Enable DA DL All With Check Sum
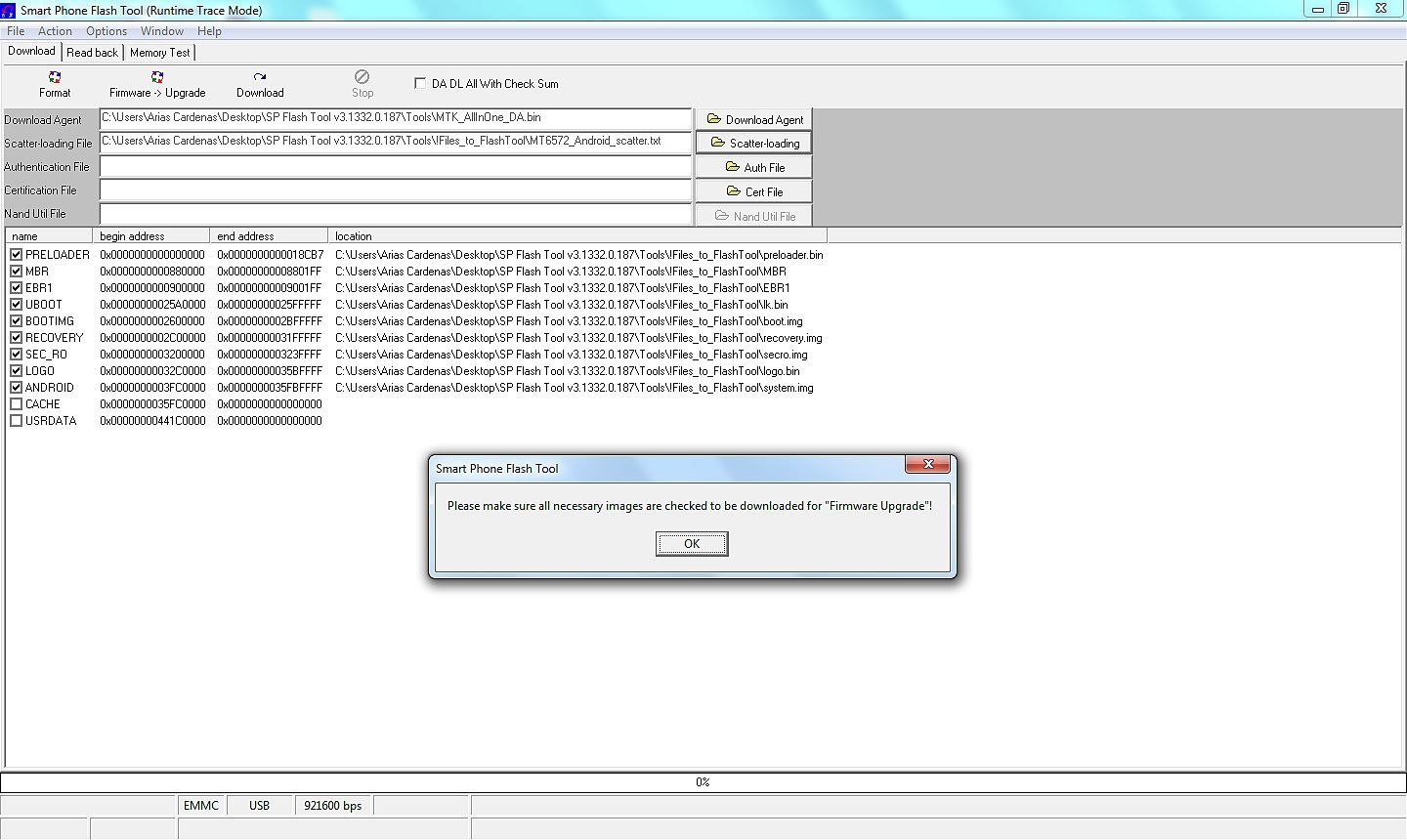 pos(420,83)
